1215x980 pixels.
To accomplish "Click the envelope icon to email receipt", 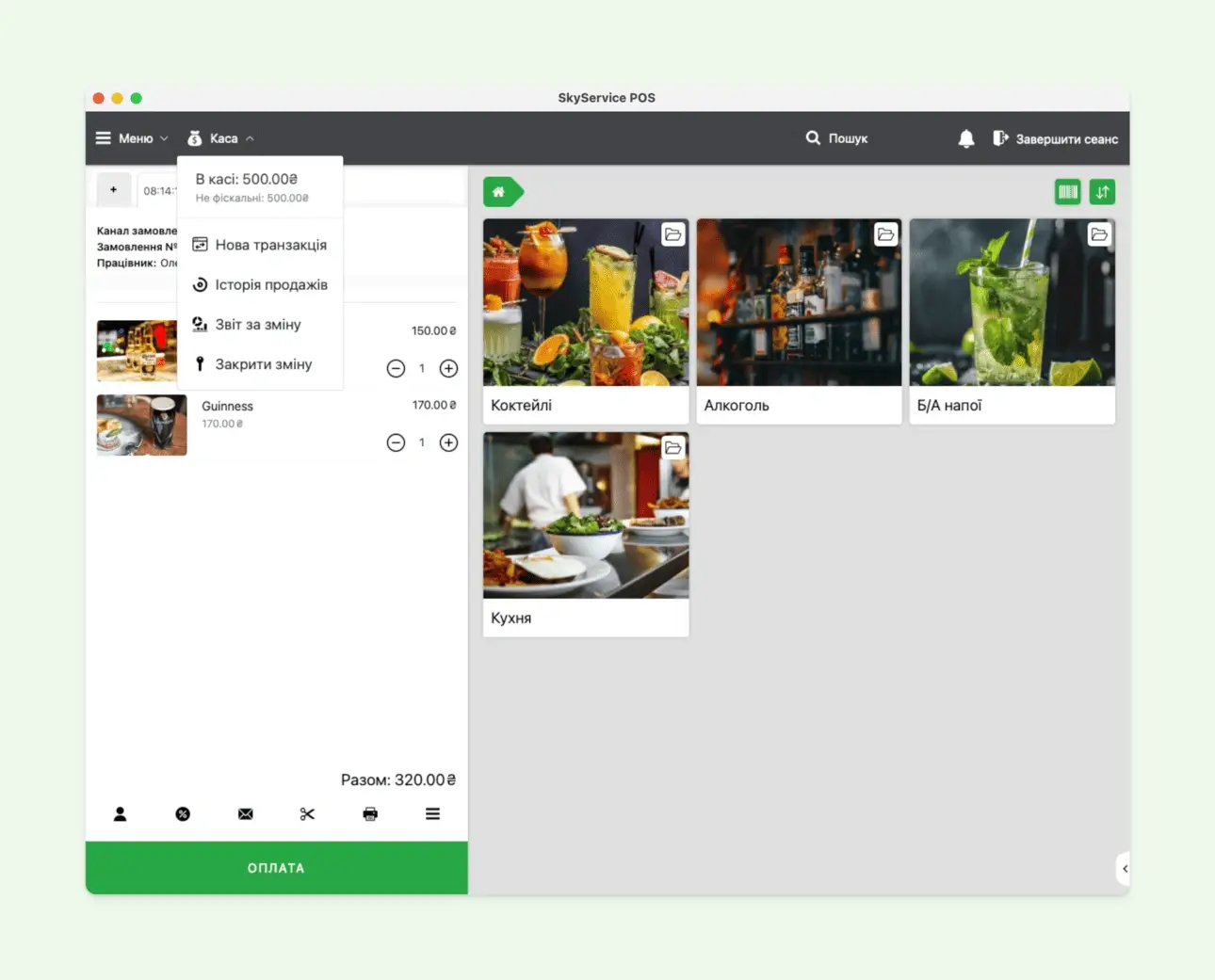I will coord(245,814).
